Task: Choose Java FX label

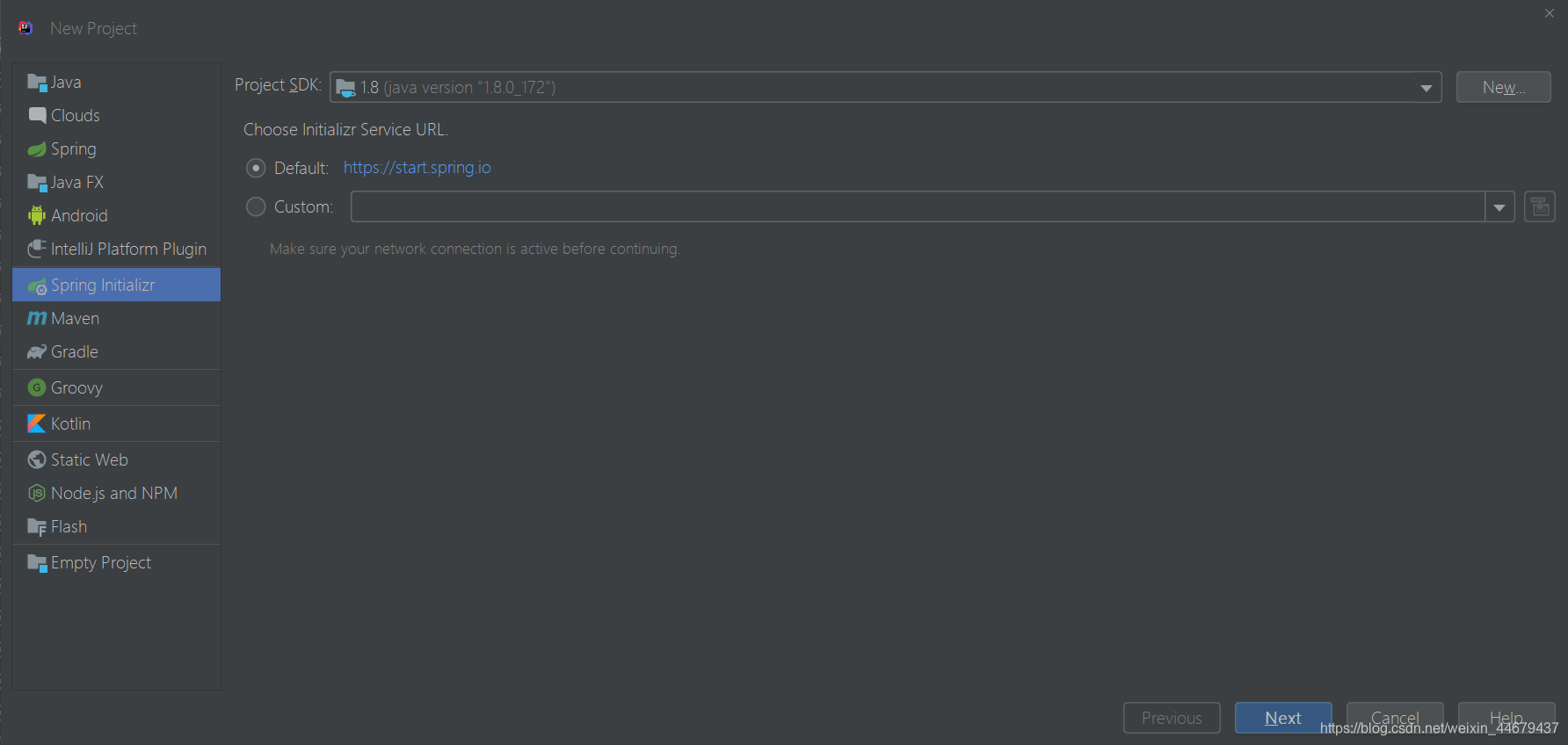Action: pyautogui.click(x=77, y=182)
